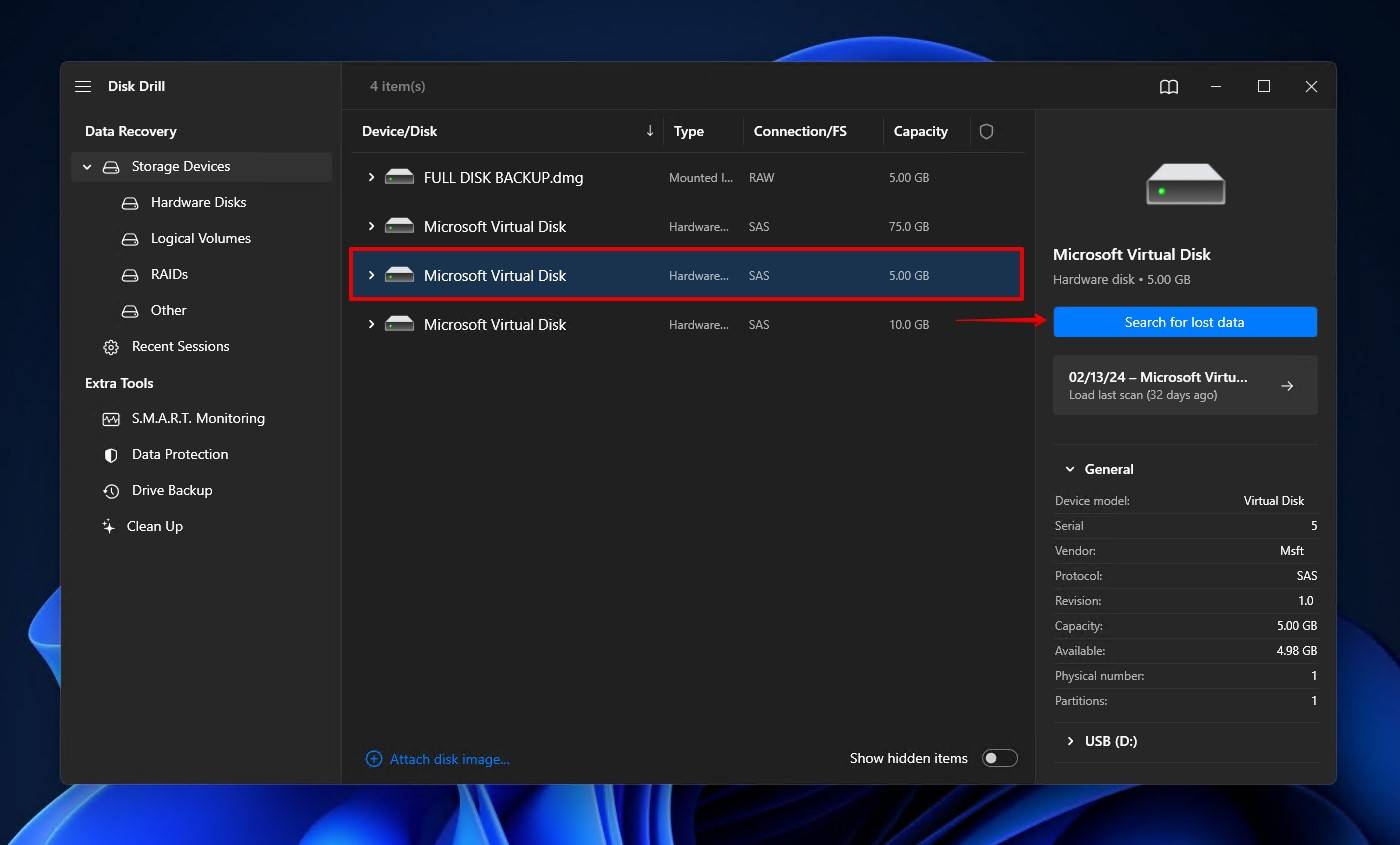
Task: Open the Data Protection tool
Action: point(180,454)
